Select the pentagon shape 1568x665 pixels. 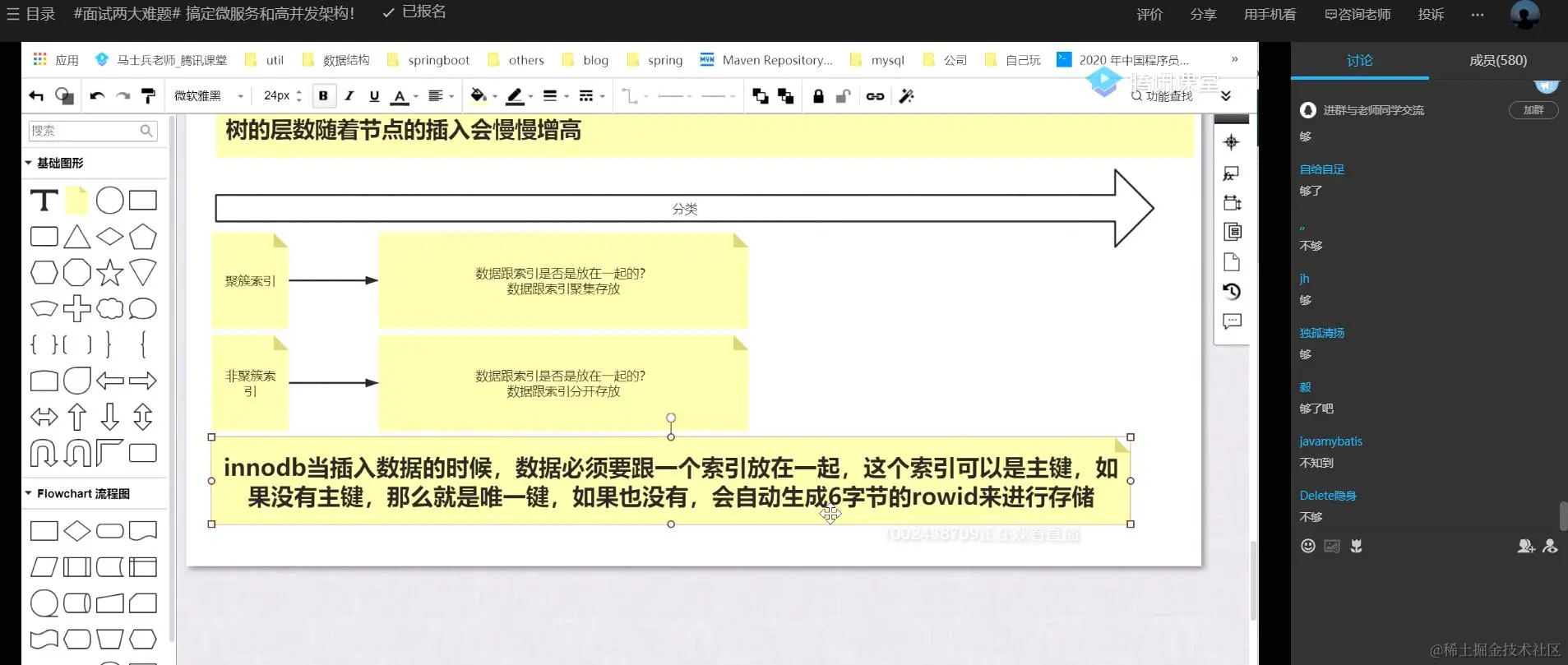(x=142, y=237)
